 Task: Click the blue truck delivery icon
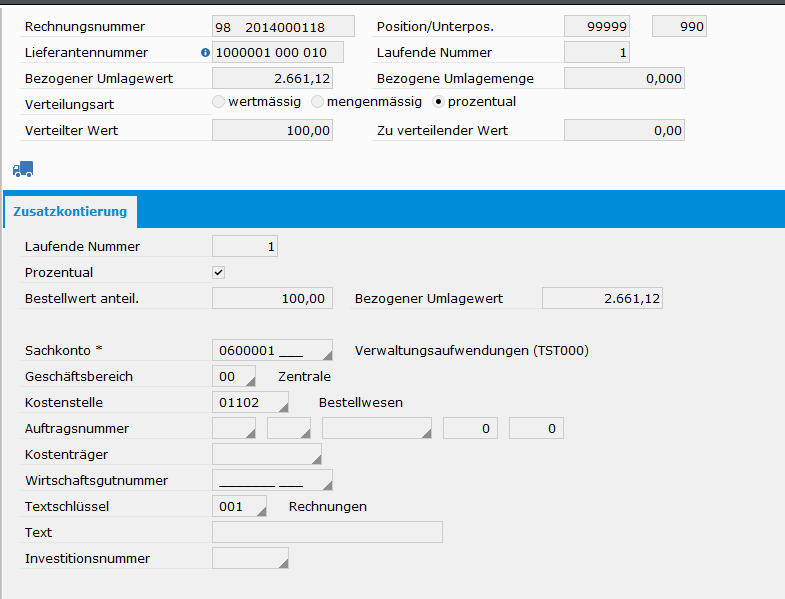[x=23, y=169]
